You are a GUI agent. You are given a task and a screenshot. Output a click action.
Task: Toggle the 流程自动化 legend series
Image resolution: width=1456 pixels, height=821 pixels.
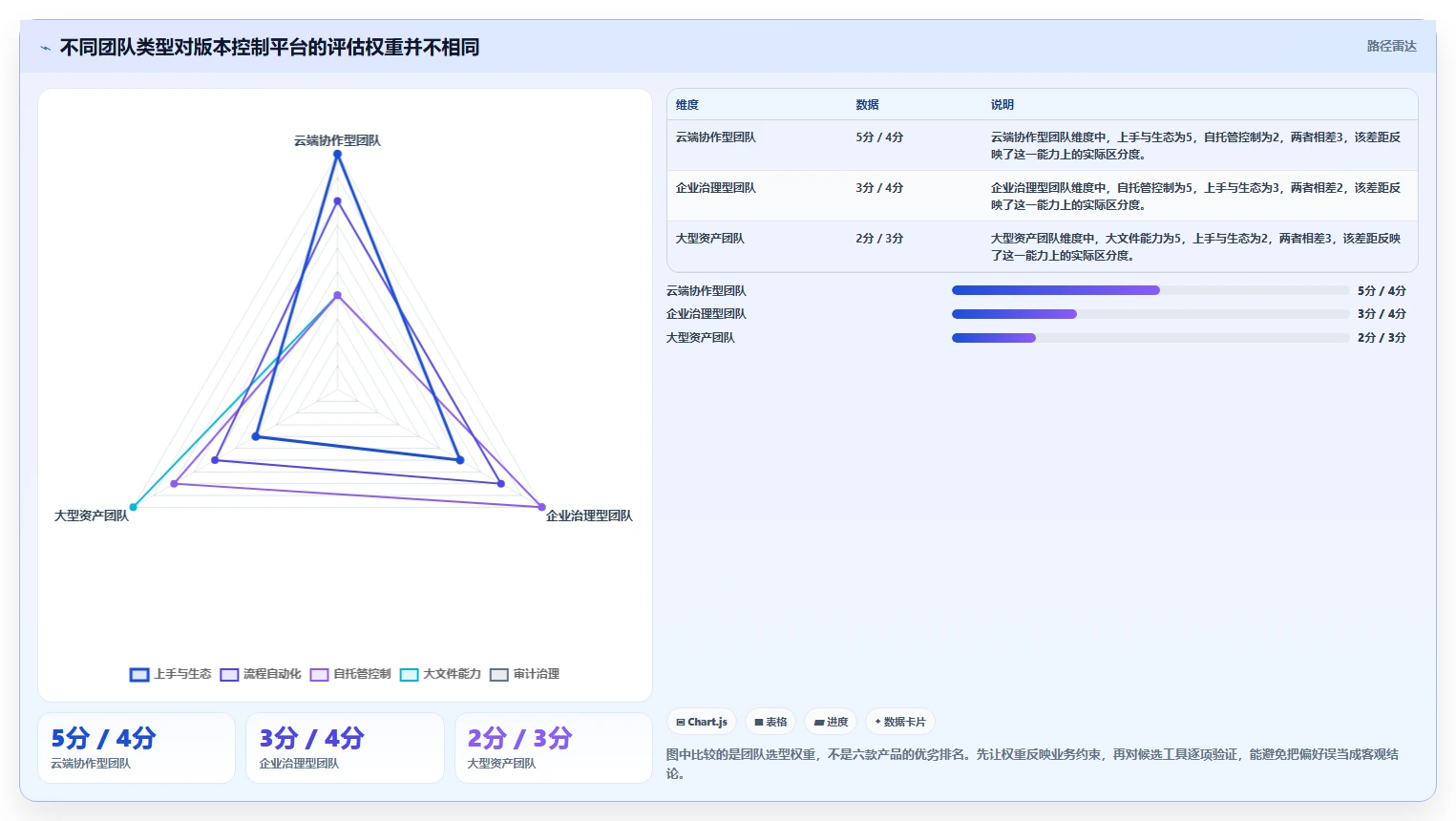click(261, 674)
